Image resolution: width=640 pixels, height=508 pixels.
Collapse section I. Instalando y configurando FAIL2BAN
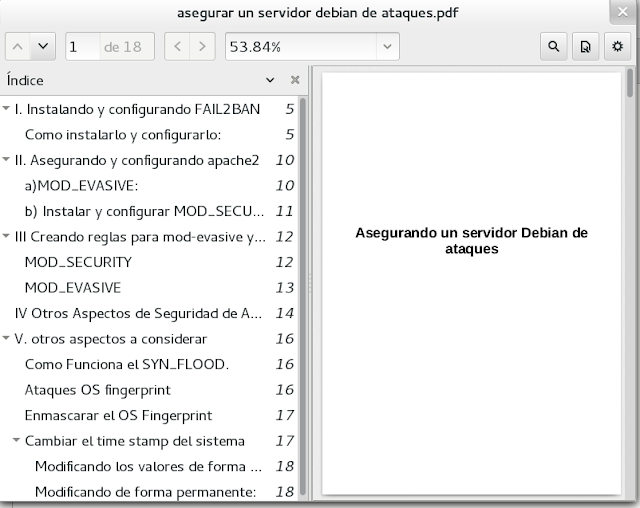(x=6, y=109)
